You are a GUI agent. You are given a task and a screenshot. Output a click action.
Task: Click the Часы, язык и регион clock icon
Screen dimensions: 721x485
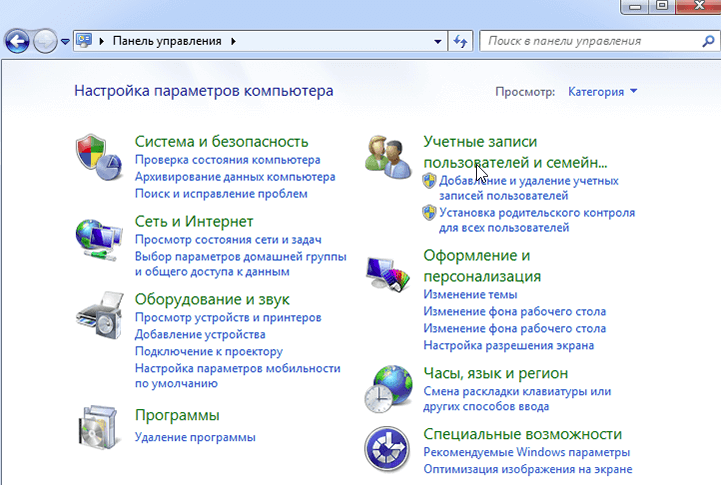pyautogui.click(x=388, y=389)
